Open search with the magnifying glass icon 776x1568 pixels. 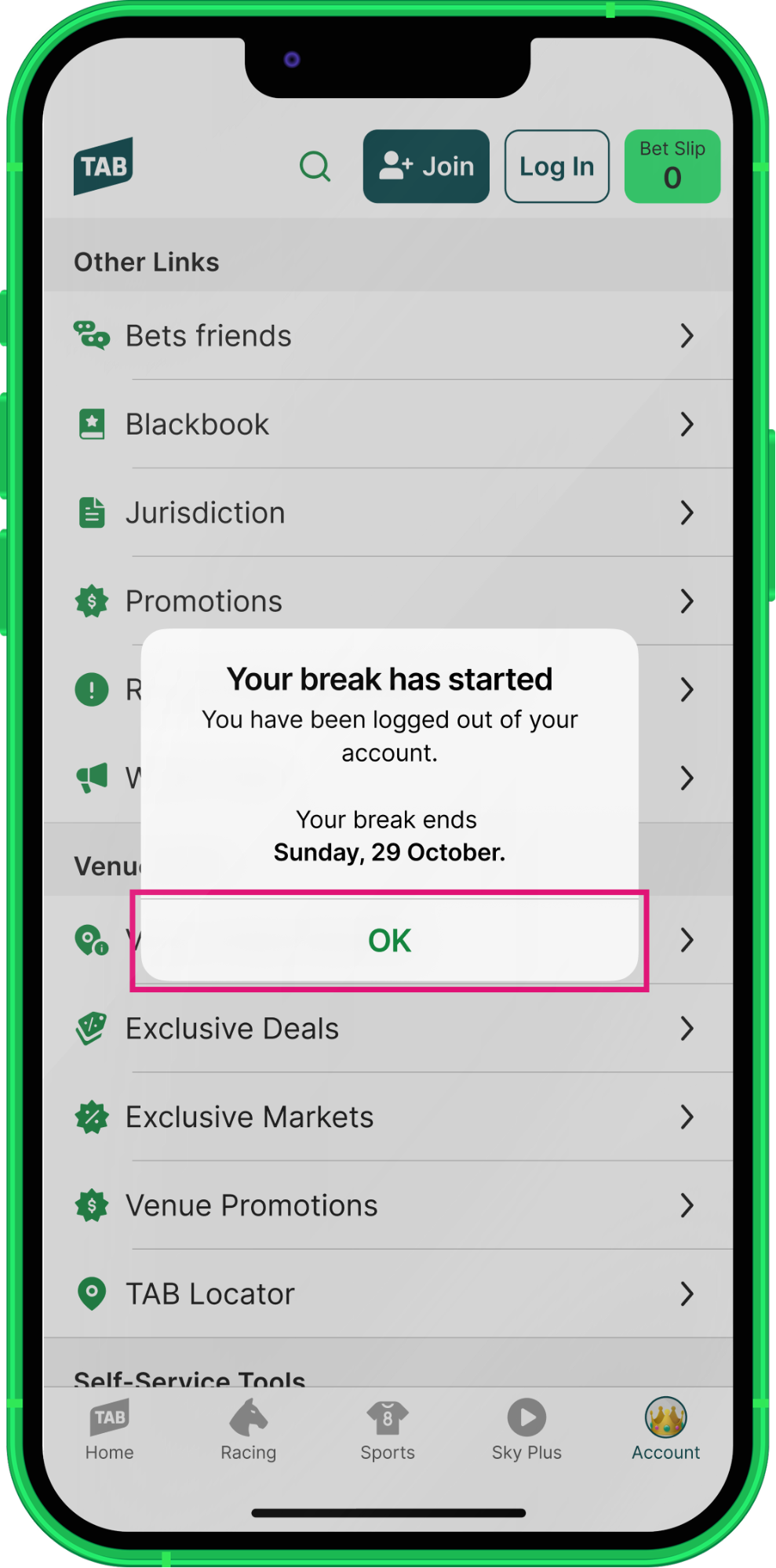click(315, 166)
